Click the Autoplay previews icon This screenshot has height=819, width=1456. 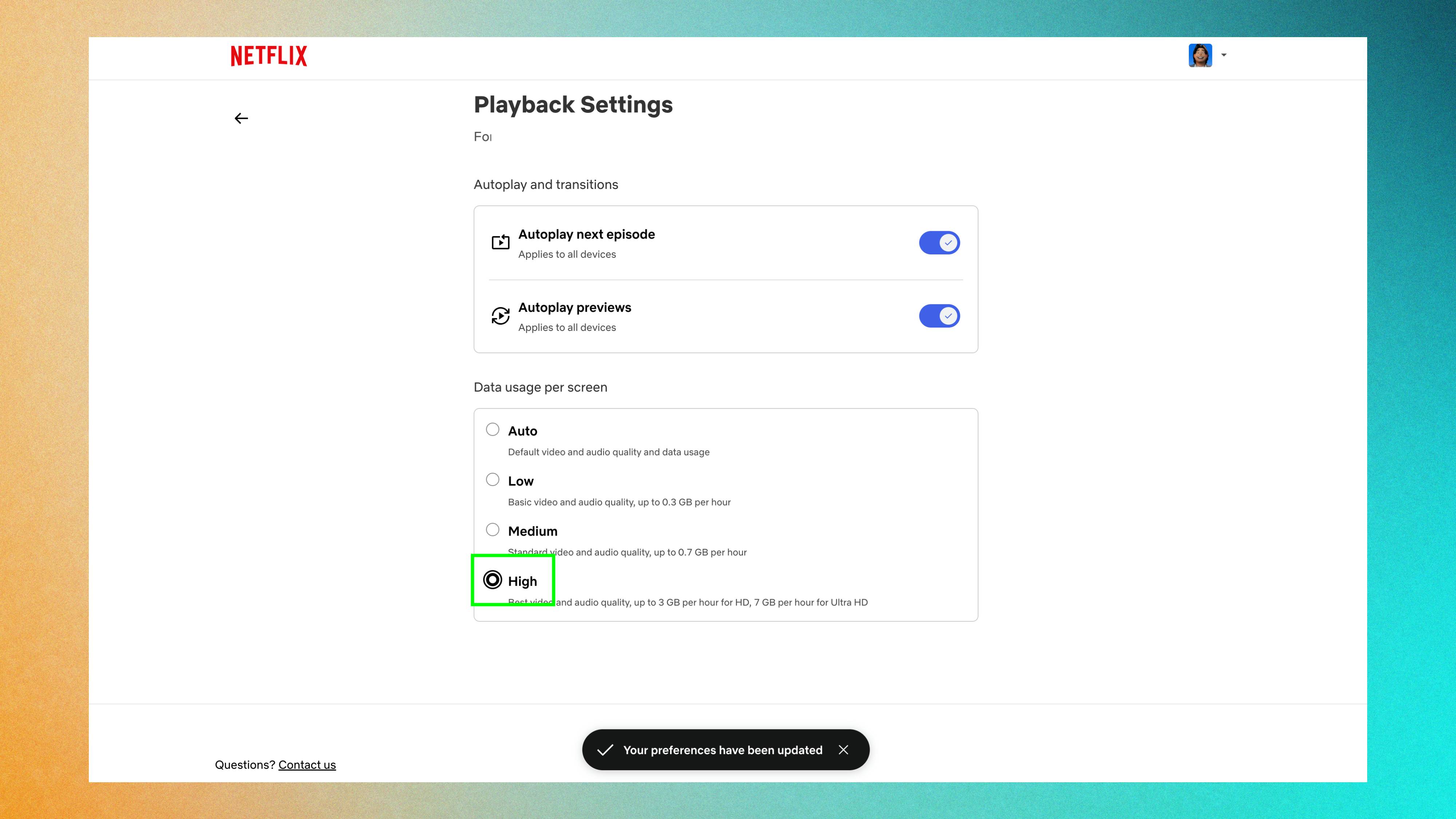click(500, 315)
